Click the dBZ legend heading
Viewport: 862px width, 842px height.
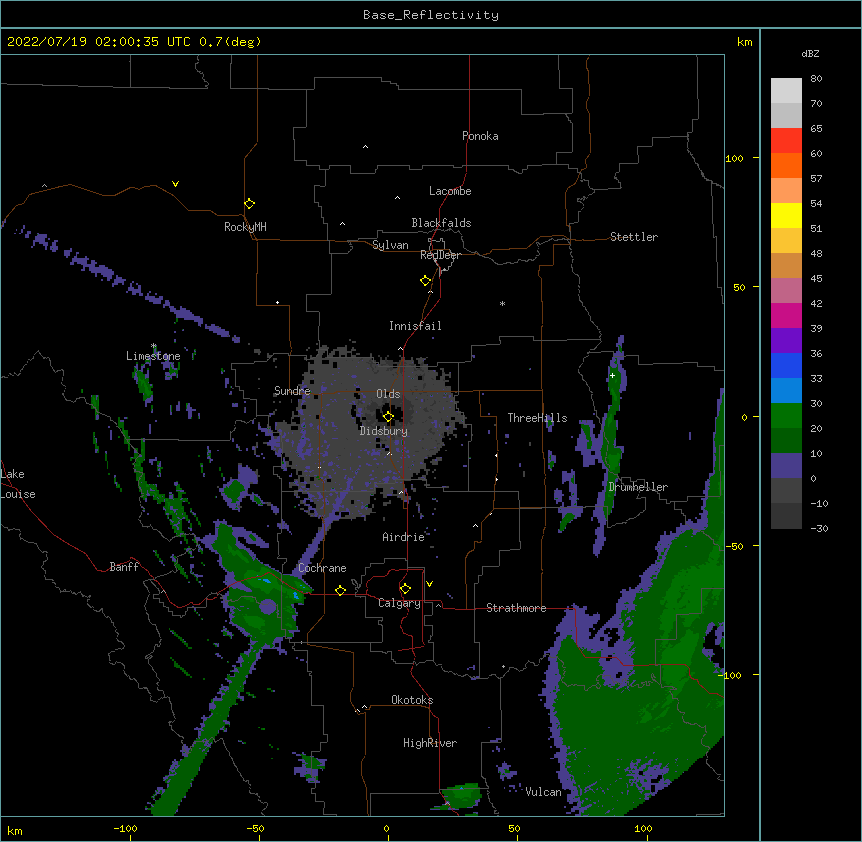coord(810,53)
